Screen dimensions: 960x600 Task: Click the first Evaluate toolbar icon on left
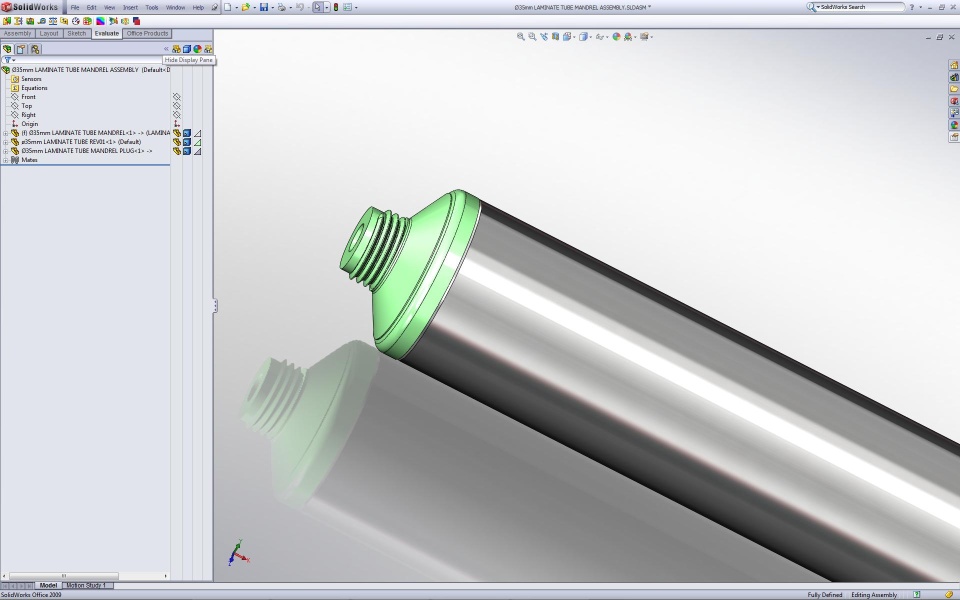[7, 21]
